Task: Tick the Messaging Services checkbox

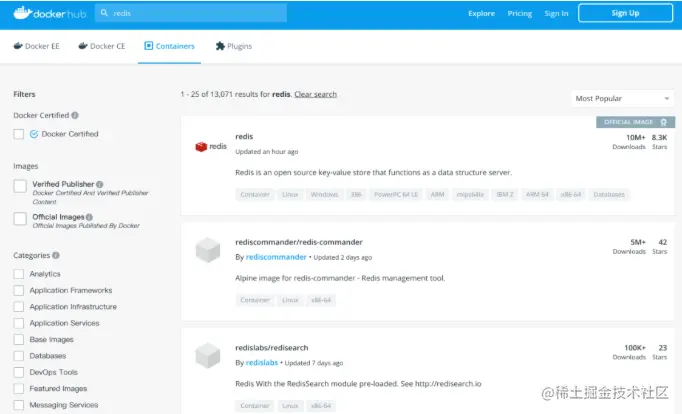Action: (19, 405)
